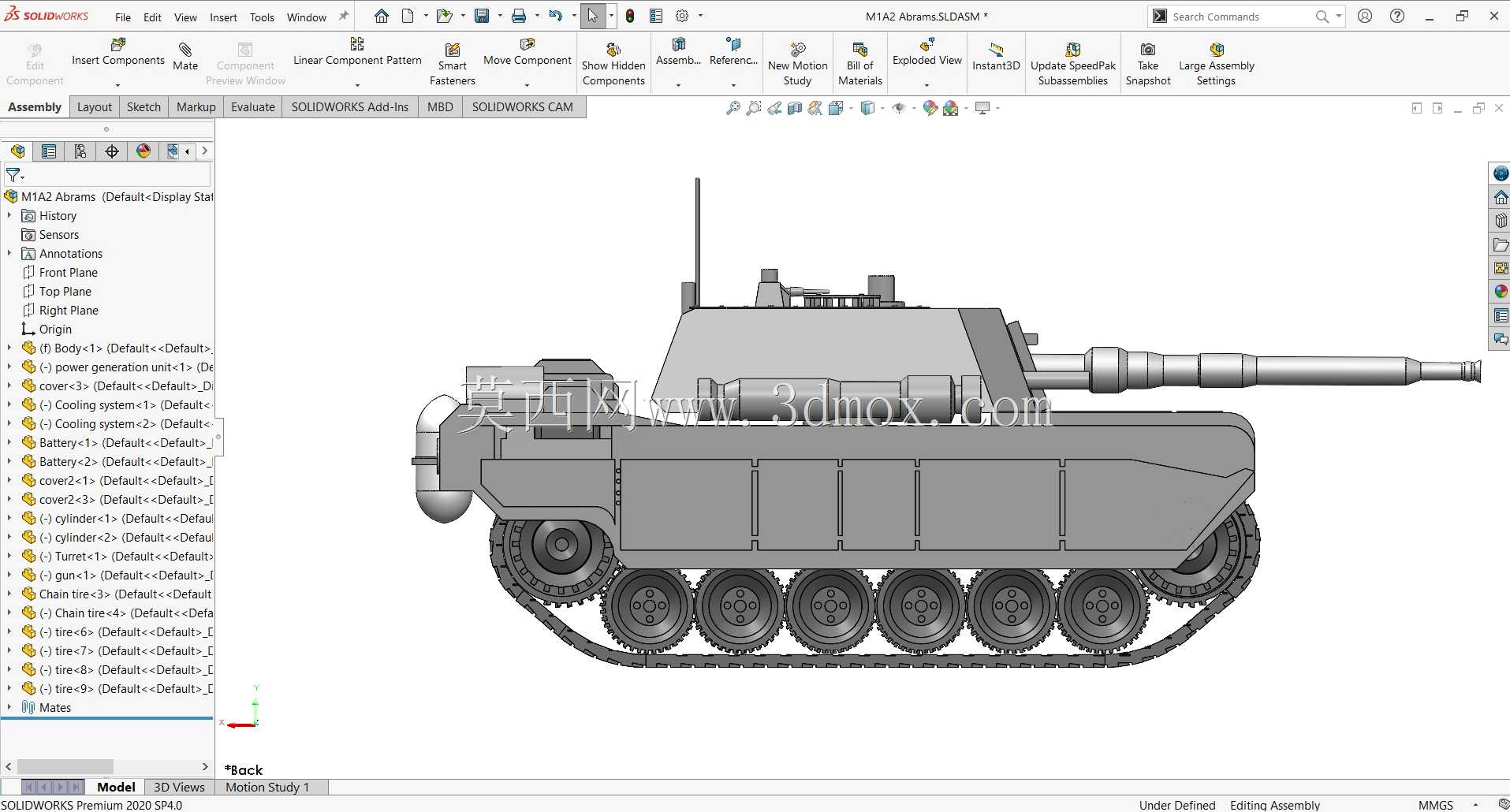Click Assembly Features button
Image resolution: width=1510 pixels, height=812 pixels.
coord(678,52)
